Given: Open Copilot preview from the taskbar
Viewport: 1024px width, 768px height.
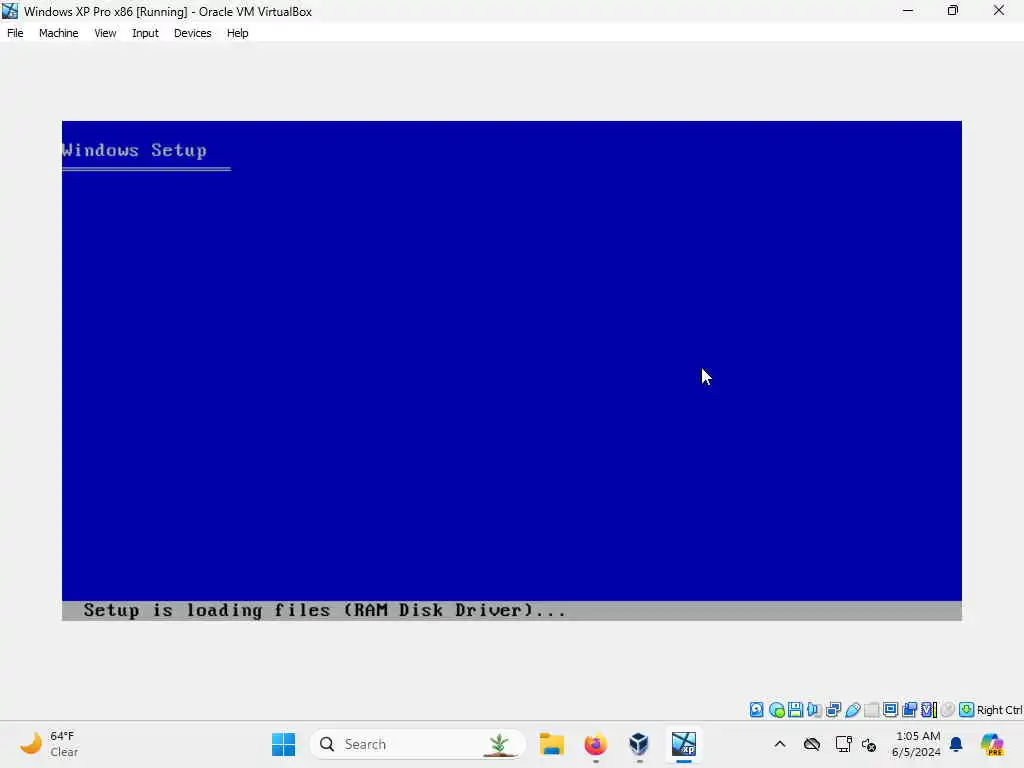Looking at the screenshot, I should tap(992, 744).
